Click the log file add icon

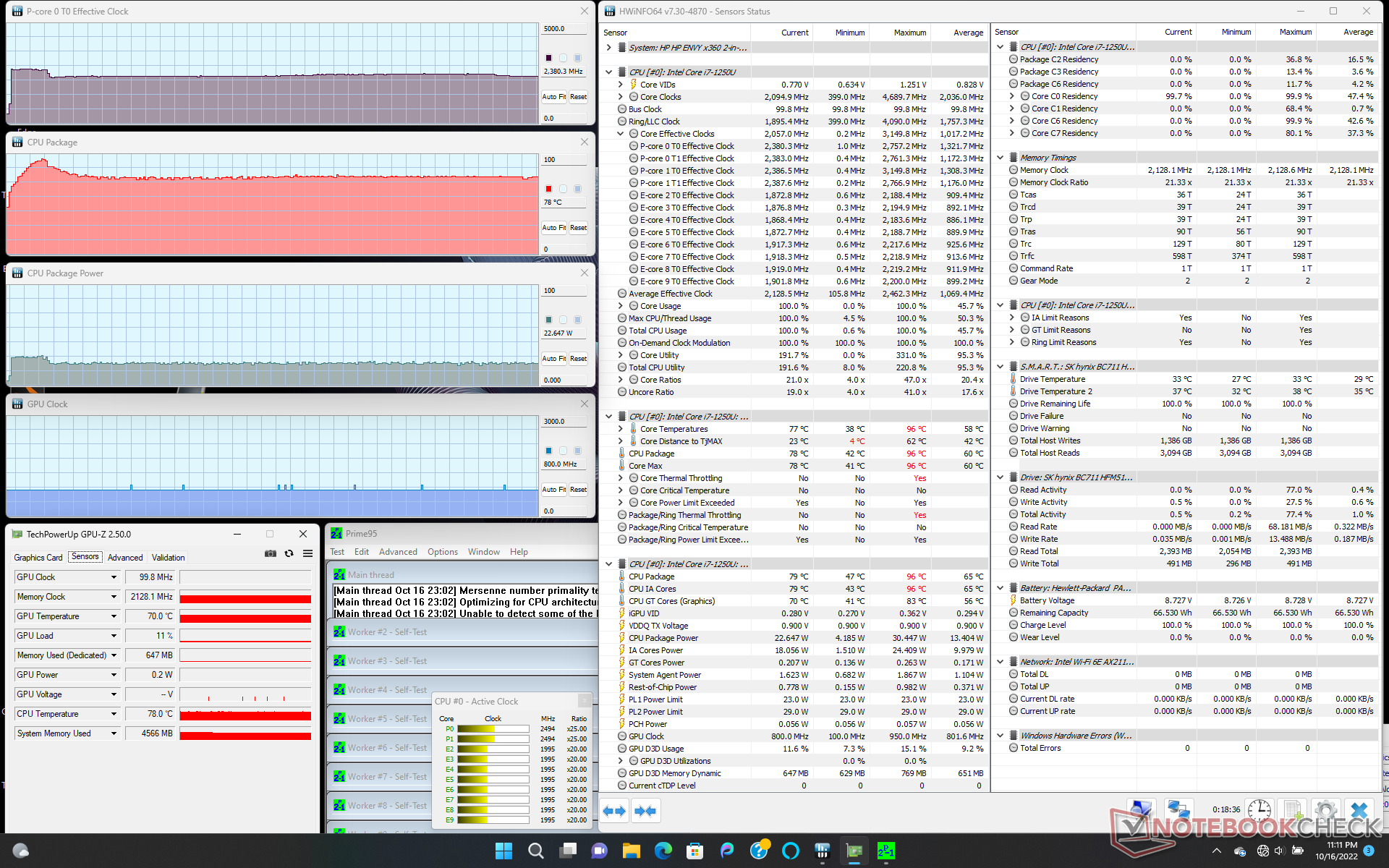tap(1292, 810)
